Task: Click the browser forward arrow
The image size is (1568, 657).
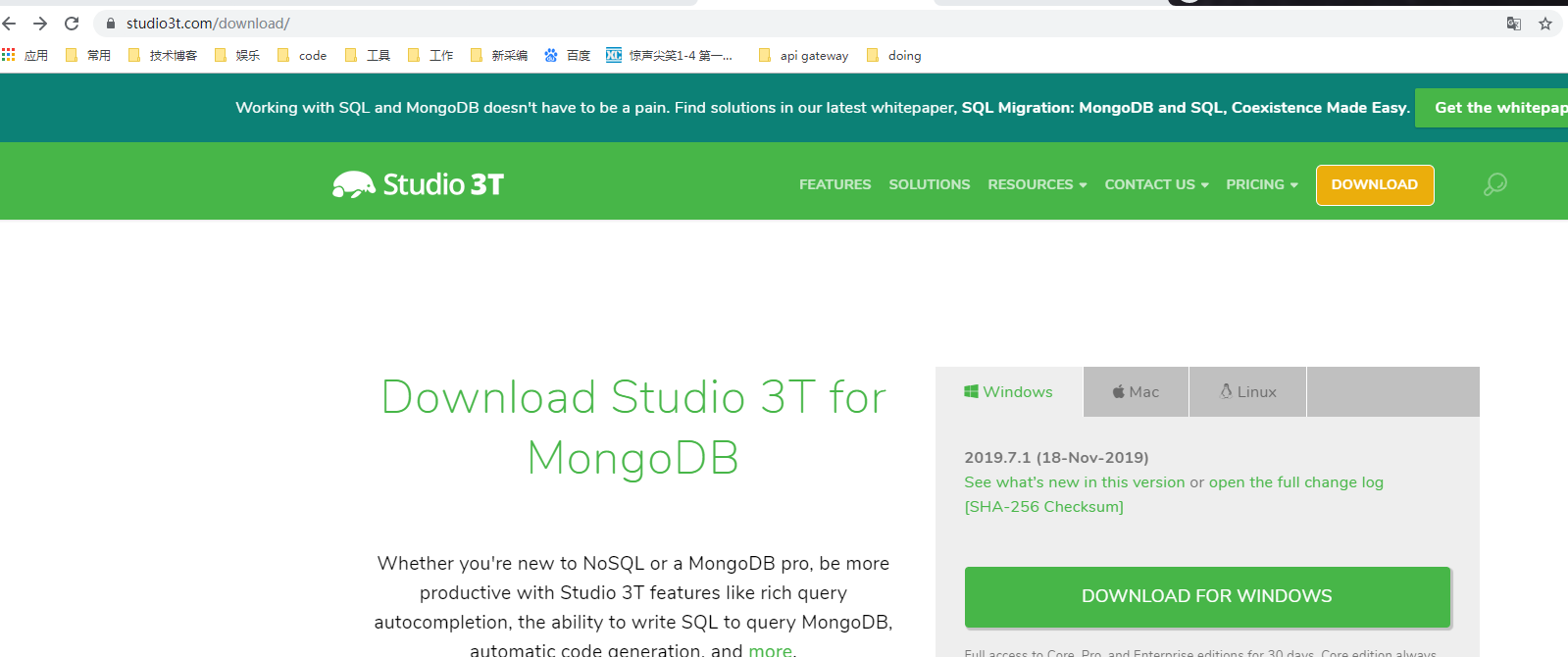Action: tap(40, 24)
